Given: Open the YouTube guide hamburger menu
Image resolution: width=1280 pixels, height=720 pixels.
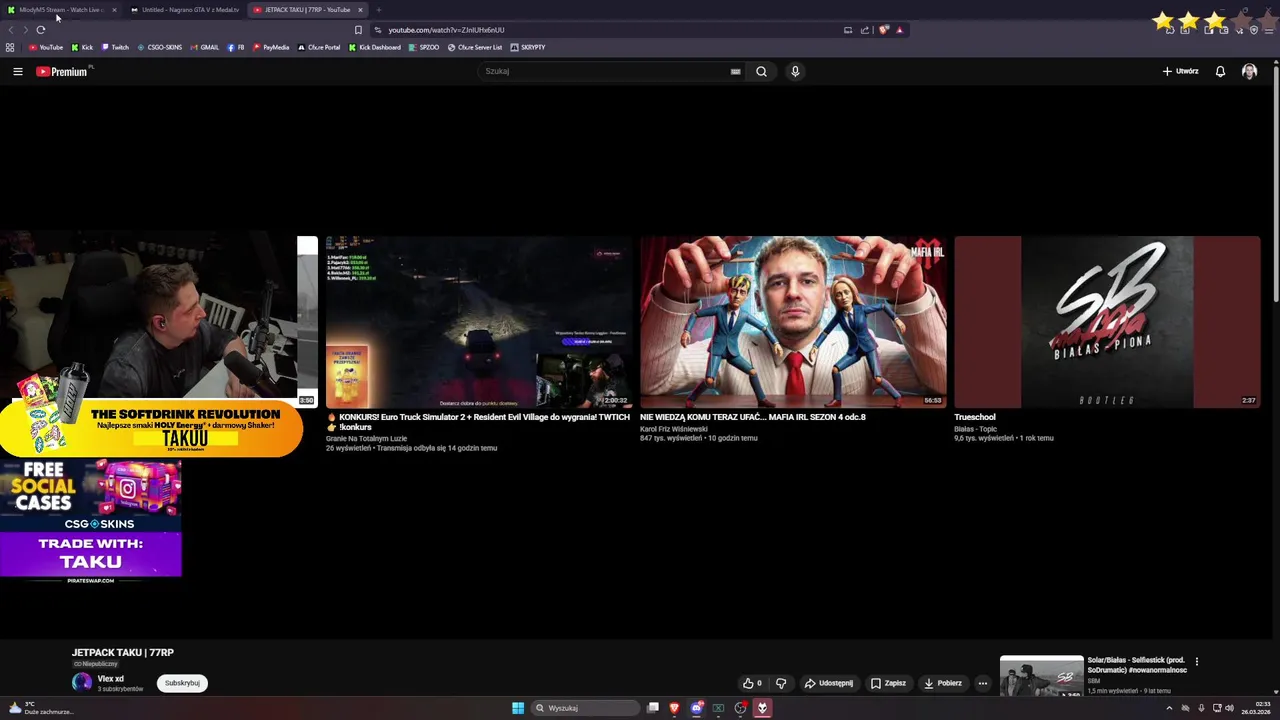Looking at the screenshot, I should coord(17,71).
